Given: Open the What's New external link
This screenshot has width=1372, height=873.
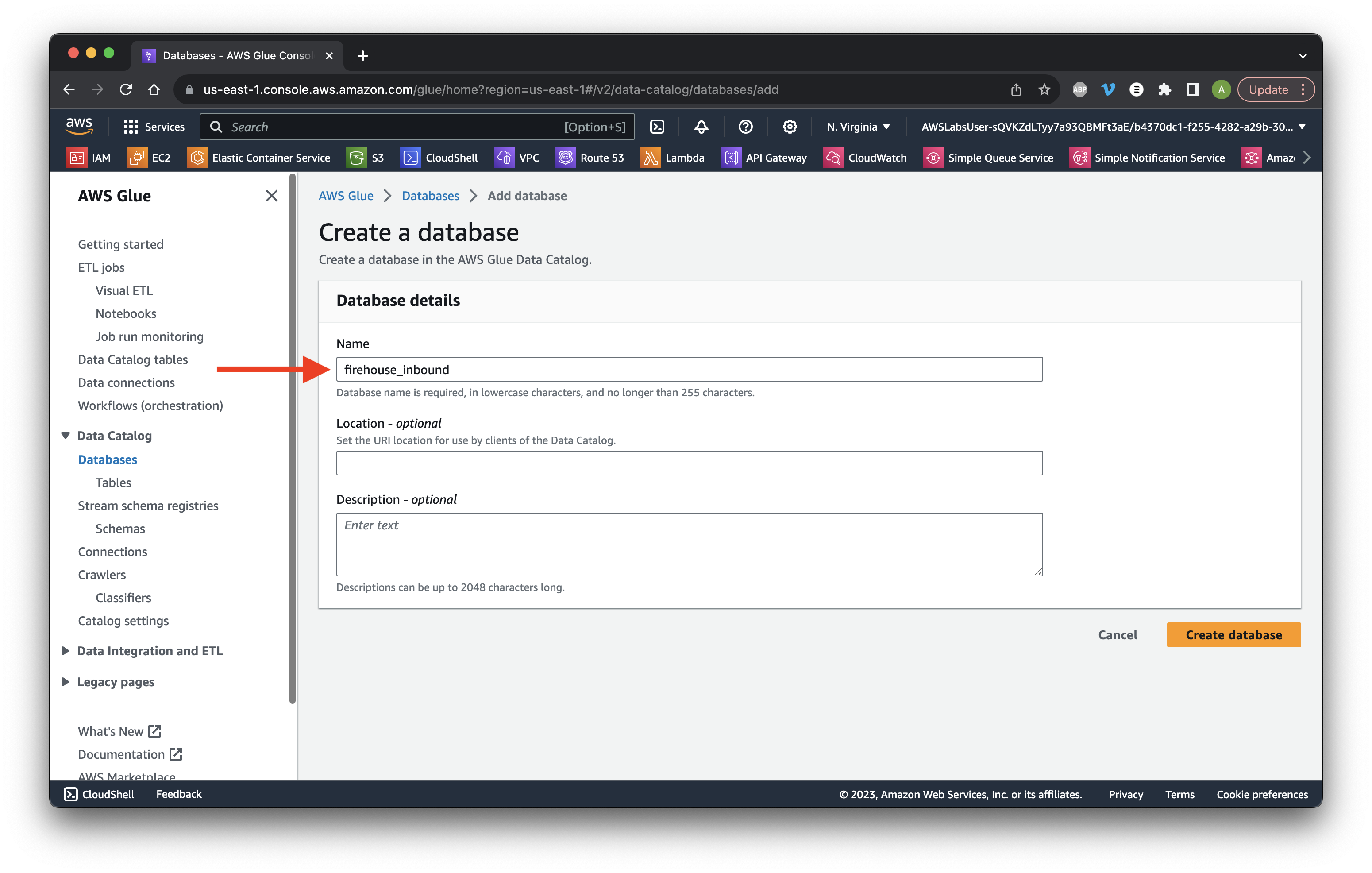Looking at the screenshot, I should pyautogui.click(x=119, y=731).
